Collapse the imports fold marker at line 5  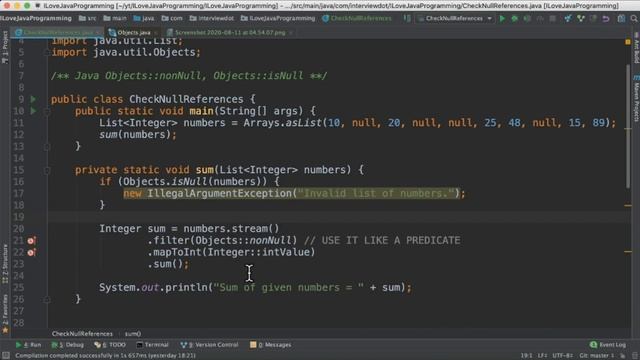pyautogui.click(x=47, y=52)
